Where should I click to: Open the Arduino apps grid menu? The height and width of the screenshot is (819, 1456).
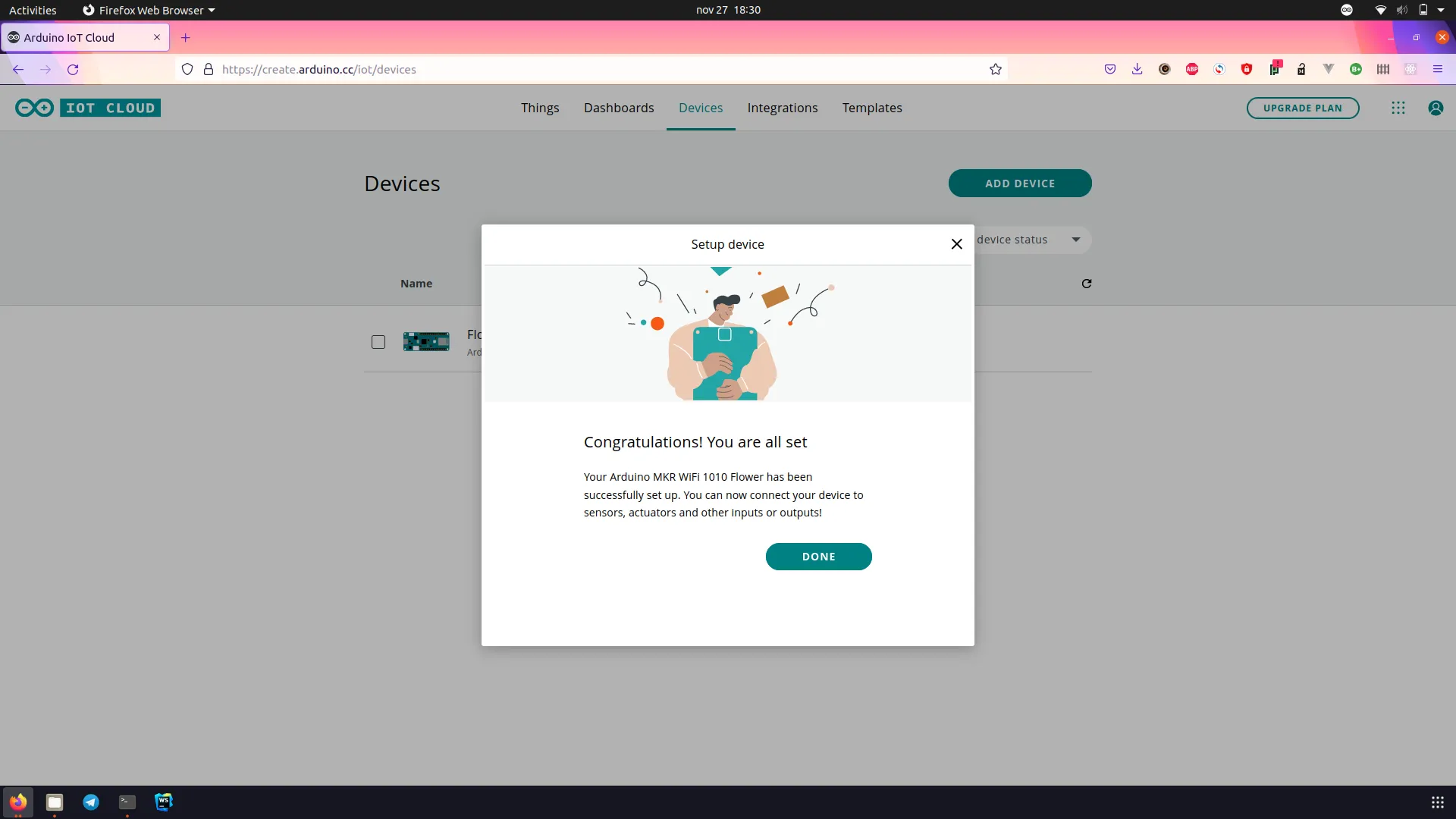[x=1398, y=108]
